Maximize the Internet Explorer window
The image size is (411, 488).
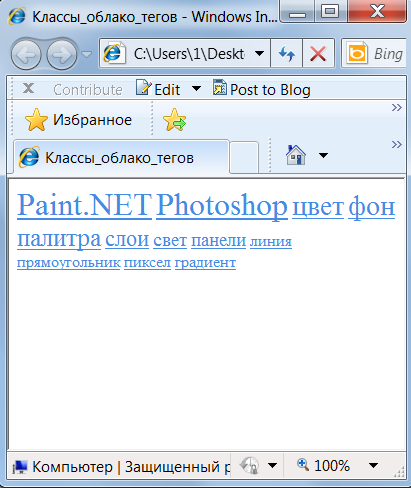click(x=330, y=12)
